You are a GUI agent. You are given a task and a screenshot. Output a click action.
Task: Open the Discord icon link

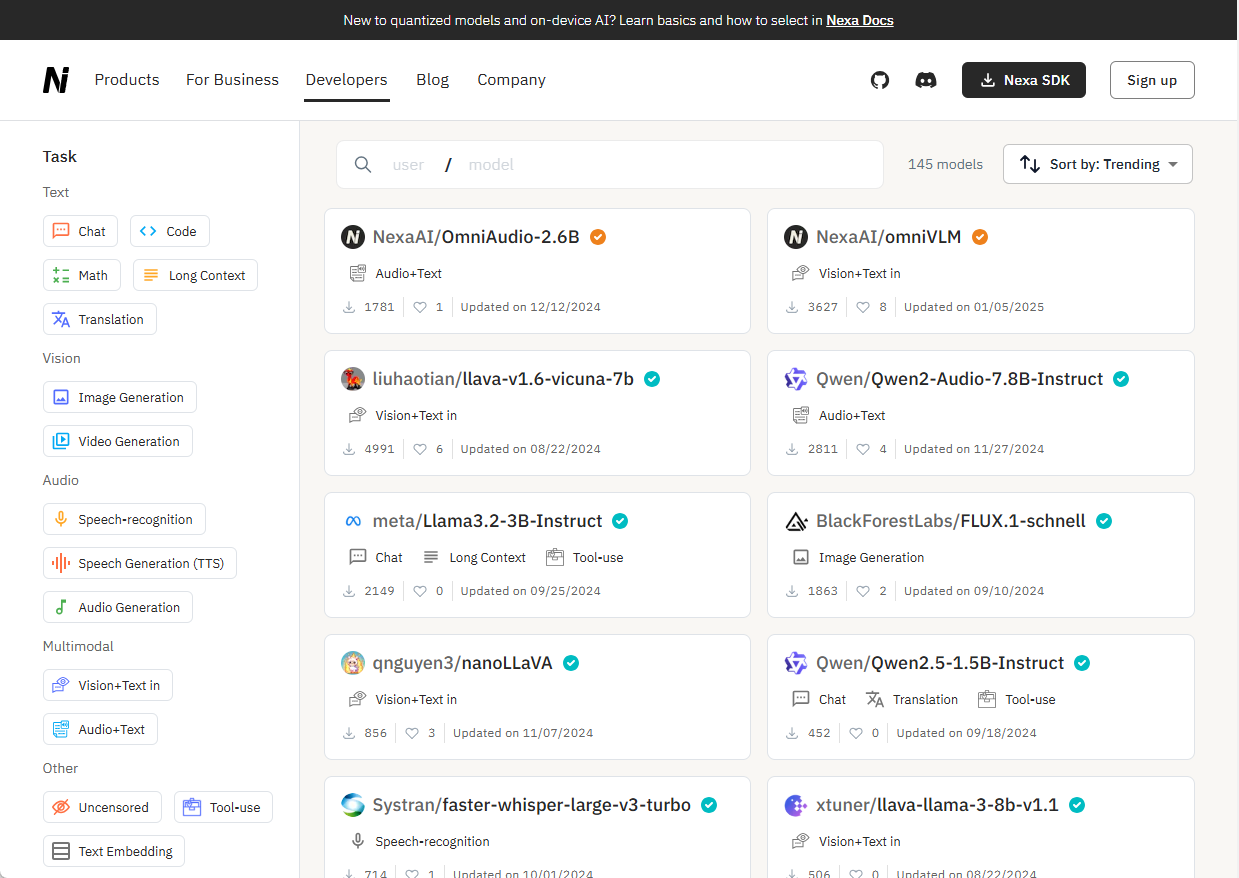[926, 80]
